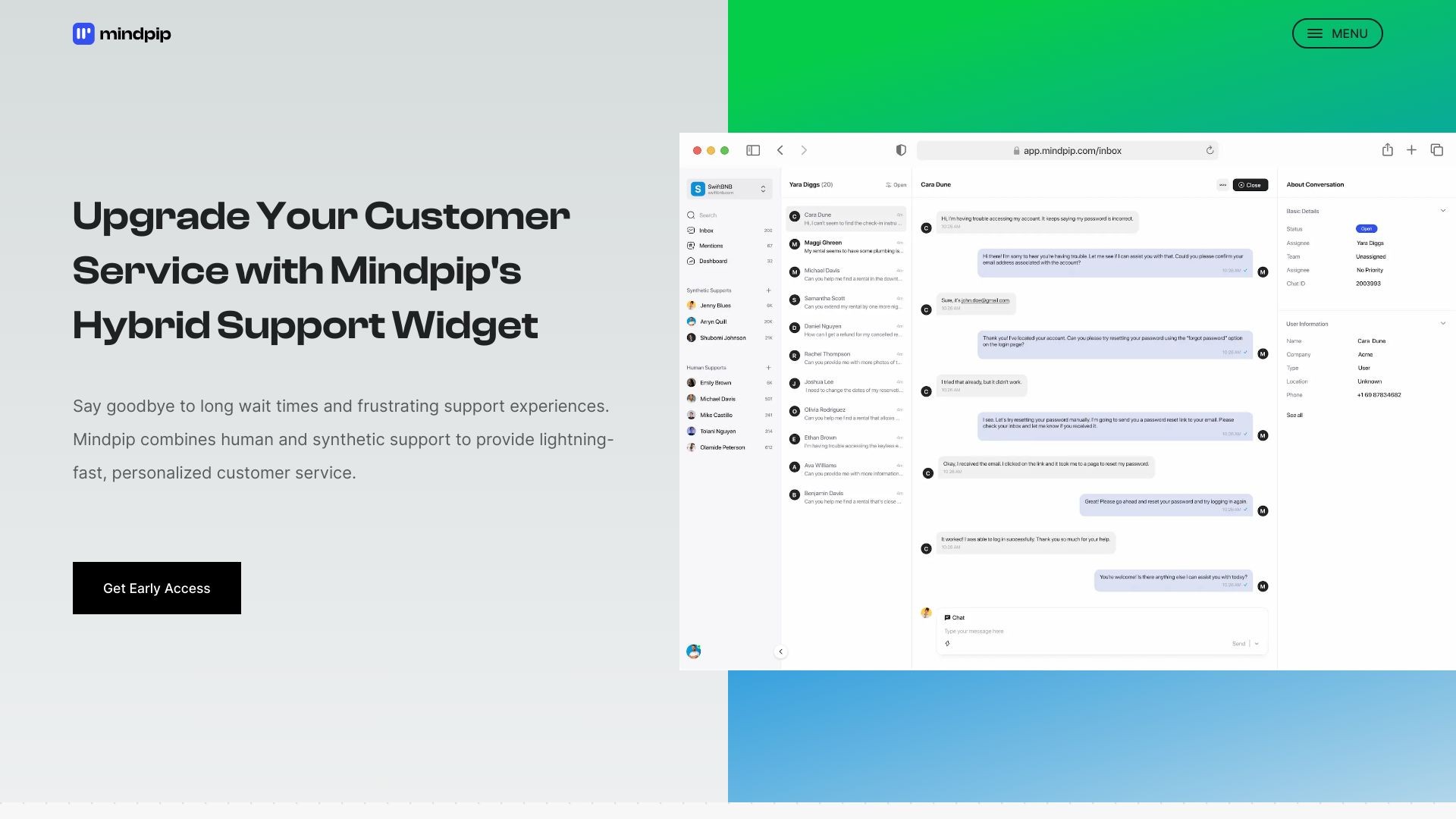Click the filter icon next to Open
Image resolution: width=1456 pixels, height=819 pixels.
tap(887, 184)
